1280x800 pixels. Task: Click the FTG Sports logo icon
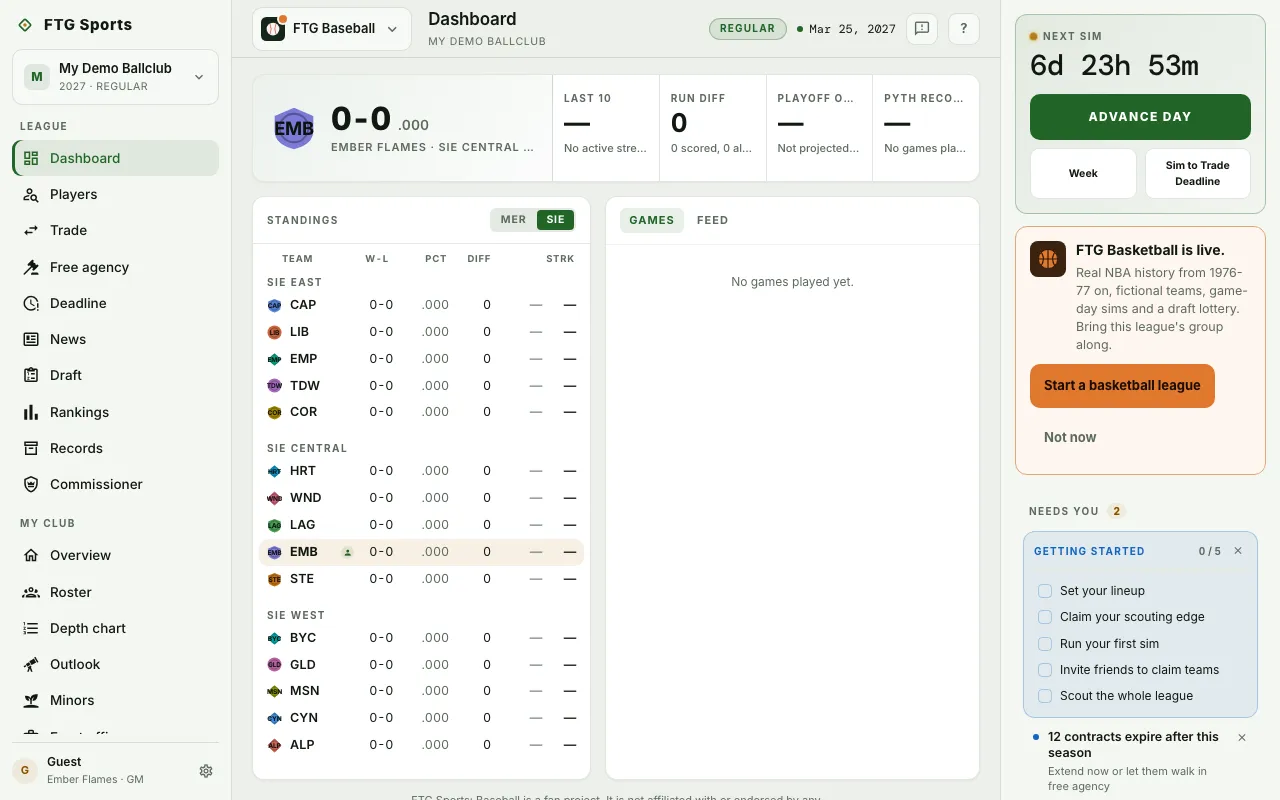click(25, 25)
